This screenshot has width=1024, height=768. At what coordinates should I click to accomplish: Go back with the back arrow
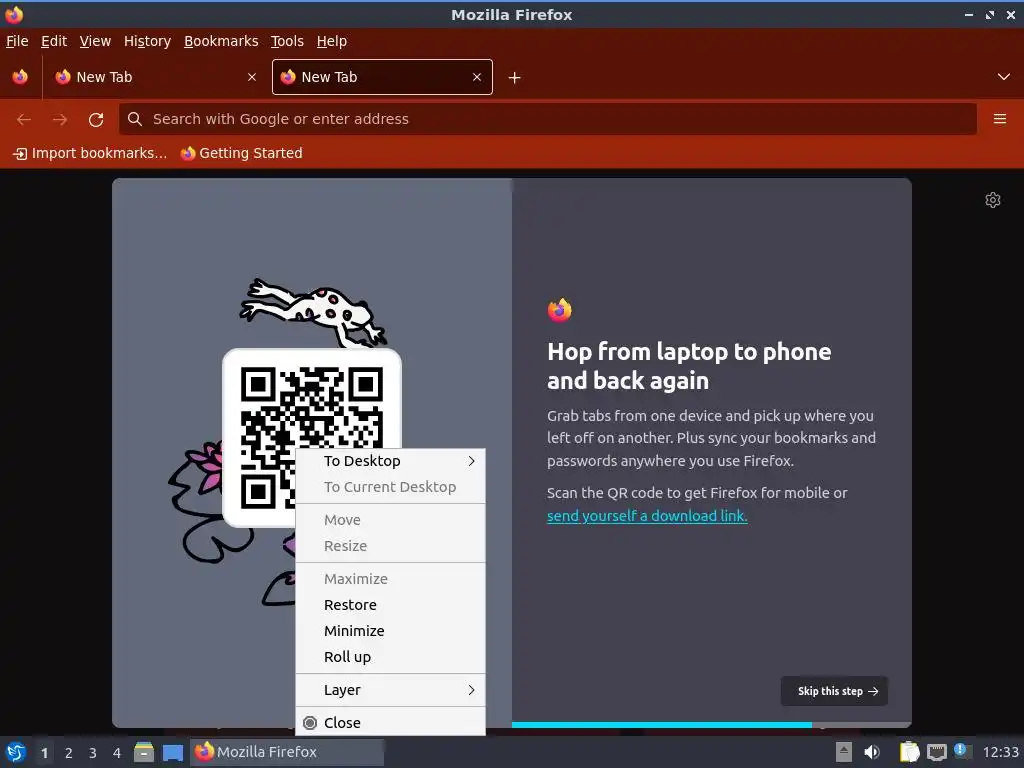pyautogui.click(x=24, y=119)
